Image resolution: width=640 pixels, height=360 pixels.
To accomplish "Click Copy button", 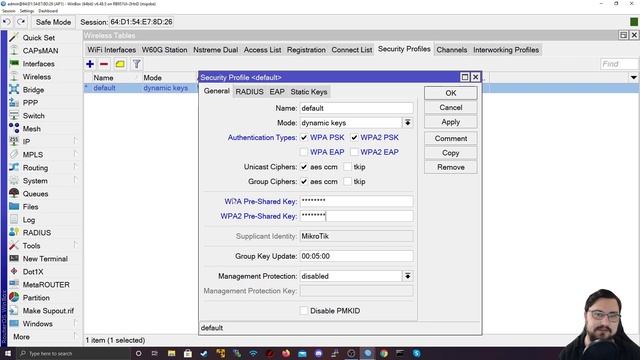I will pos(451,153).
